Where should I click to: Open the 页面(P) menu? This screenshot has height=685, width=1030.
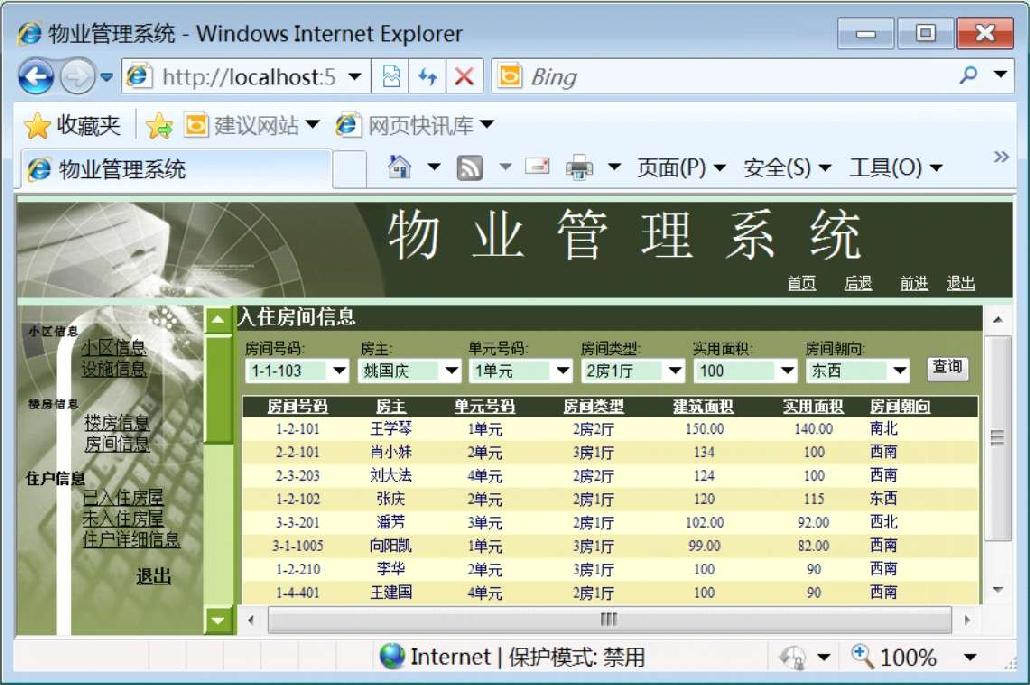pyautogui.click(x=681, y=168)
